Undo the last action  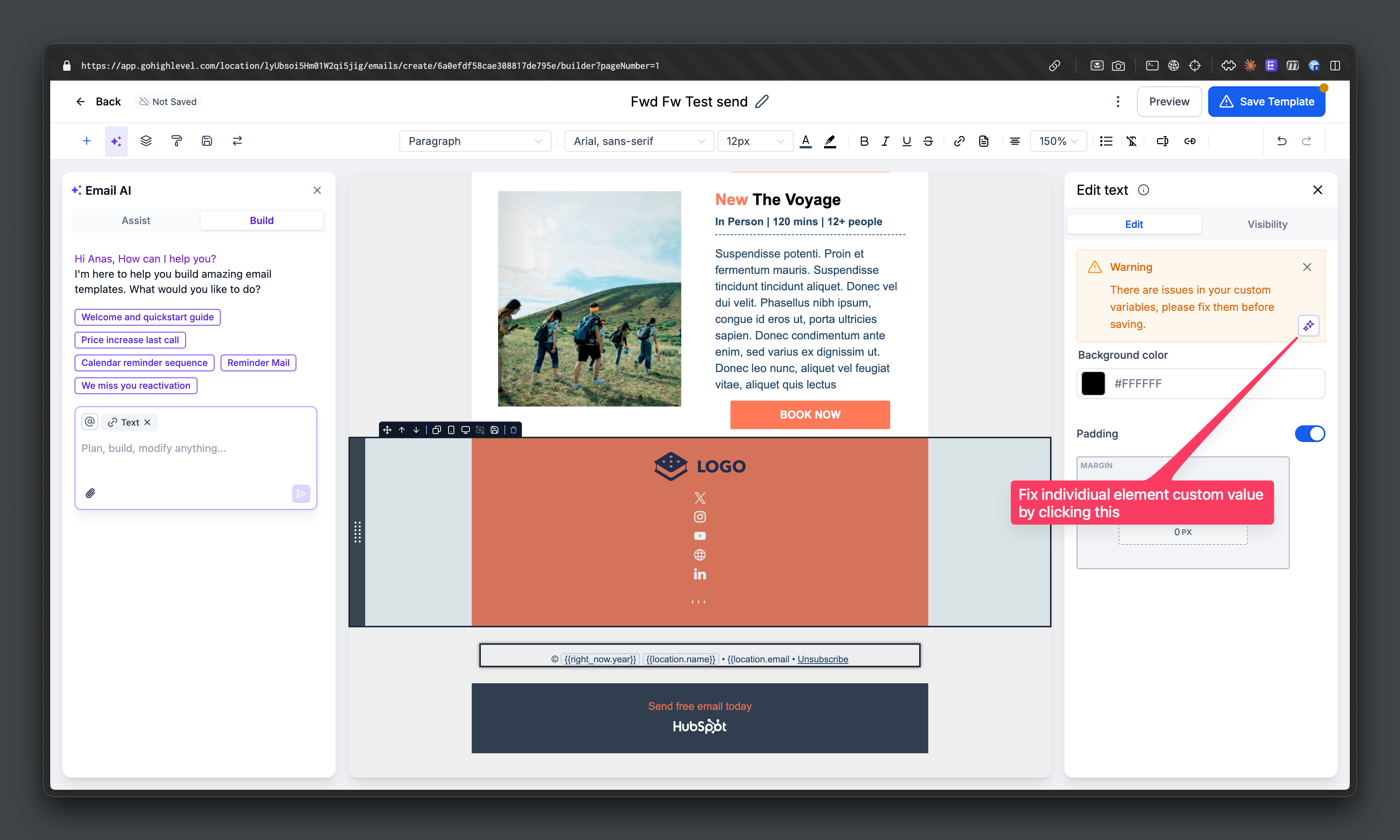pyautogui.click(x=1281, y=141)
